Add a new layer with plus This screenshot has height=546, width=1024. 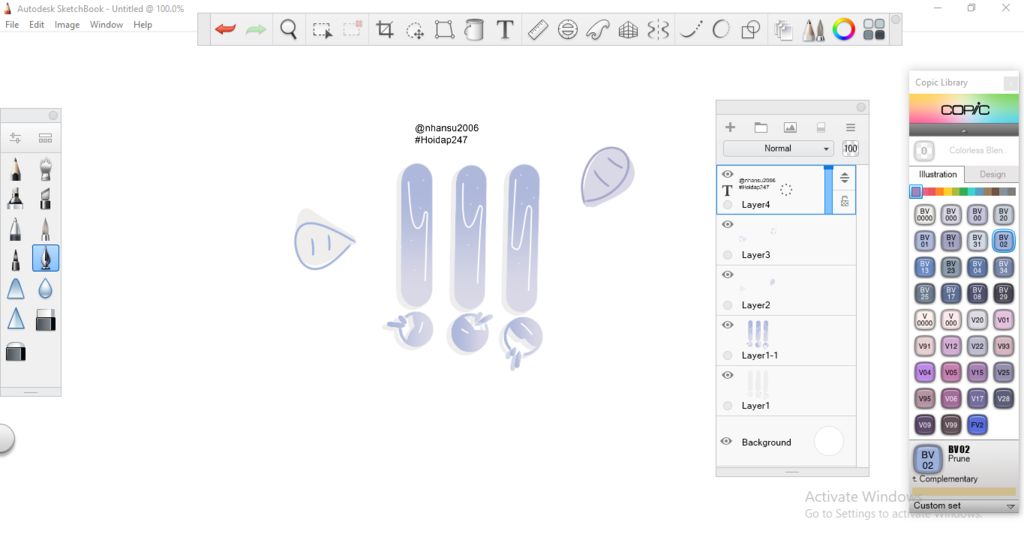pos(730,127)
